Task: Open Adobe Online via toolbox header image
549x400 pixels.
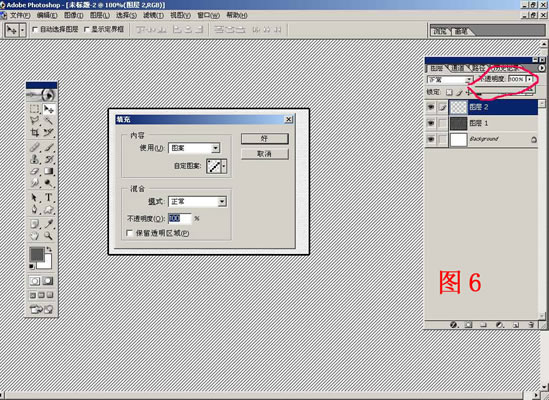Action: coord(41,95)
